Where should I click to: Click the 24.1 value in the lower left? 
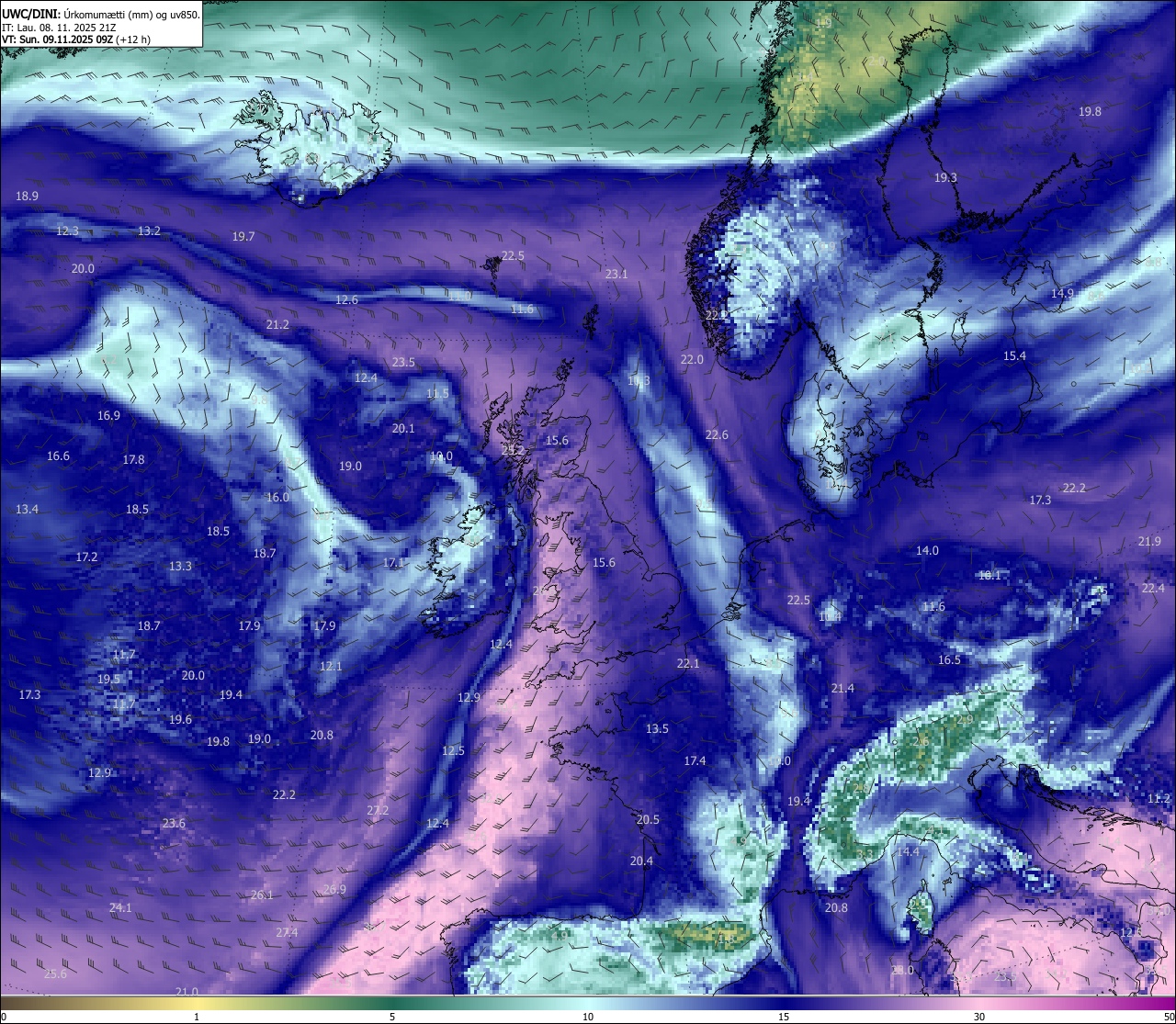point(120,907)
